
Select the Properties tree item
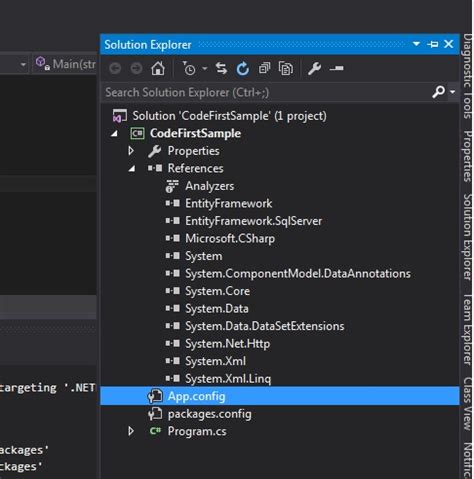coord(193,151)
